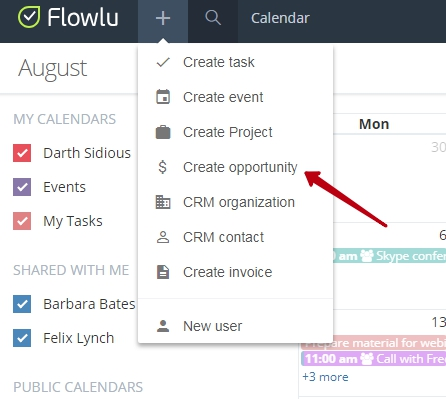Viewport: 446px width, 399px height.
Task: Toggle Felix Lynch shared calendar checkbox
Action: (22, 338)
